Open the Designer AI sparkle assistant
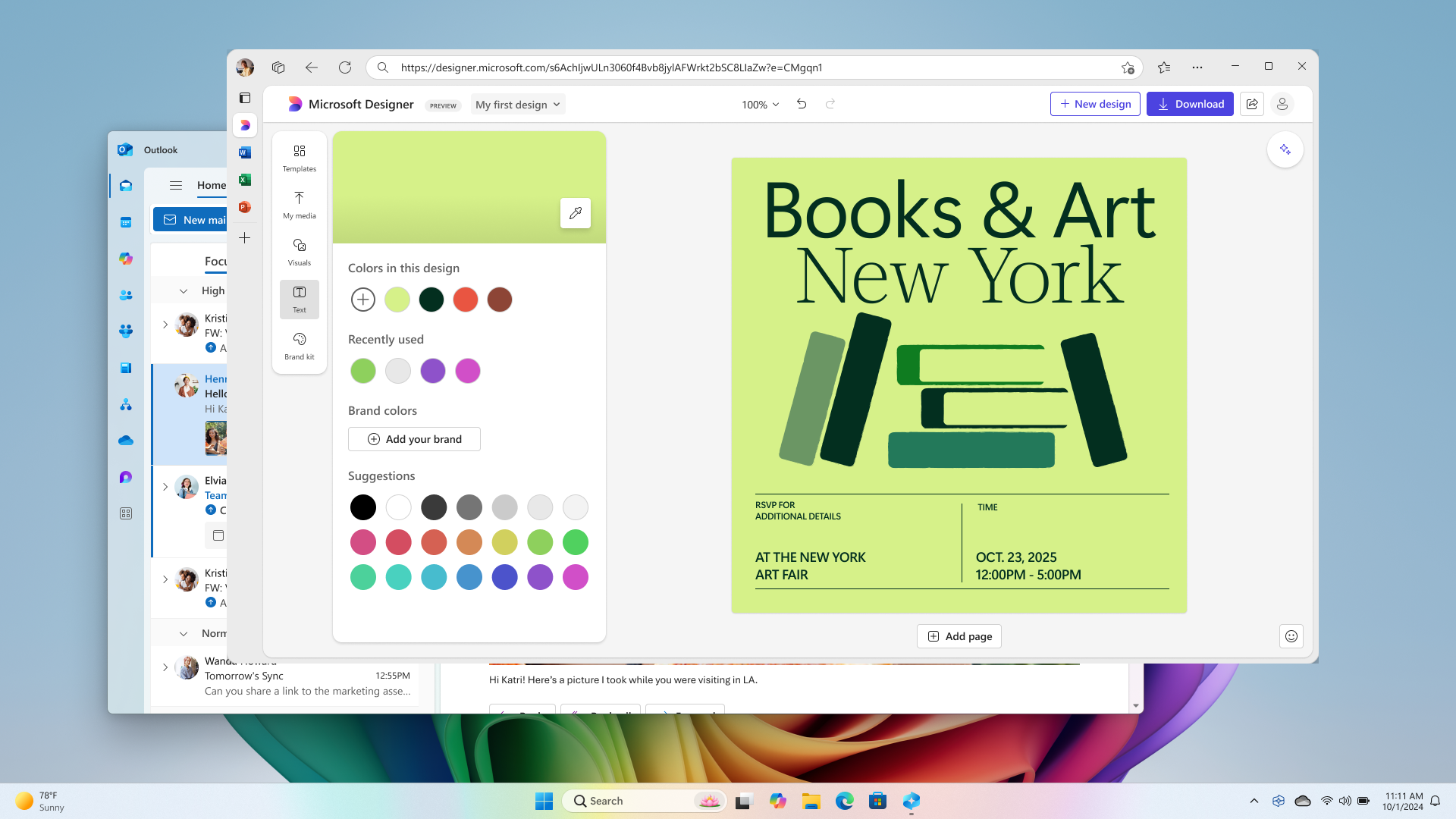This screenshot has height=819, width=1456. click(x=1285, y=149)
